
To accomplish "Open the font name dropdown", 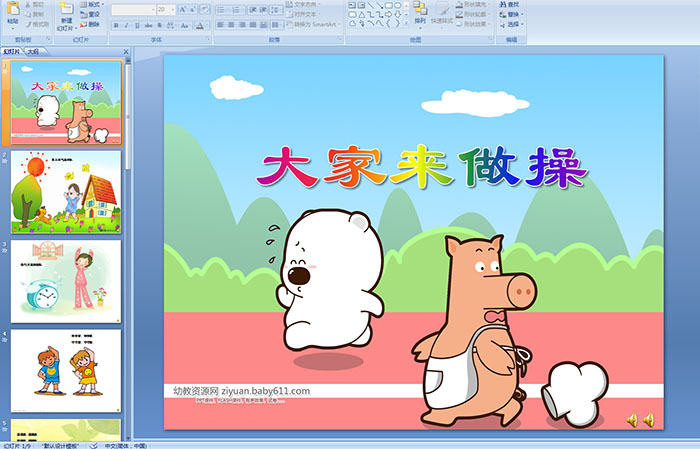I will tap(153, 9).
